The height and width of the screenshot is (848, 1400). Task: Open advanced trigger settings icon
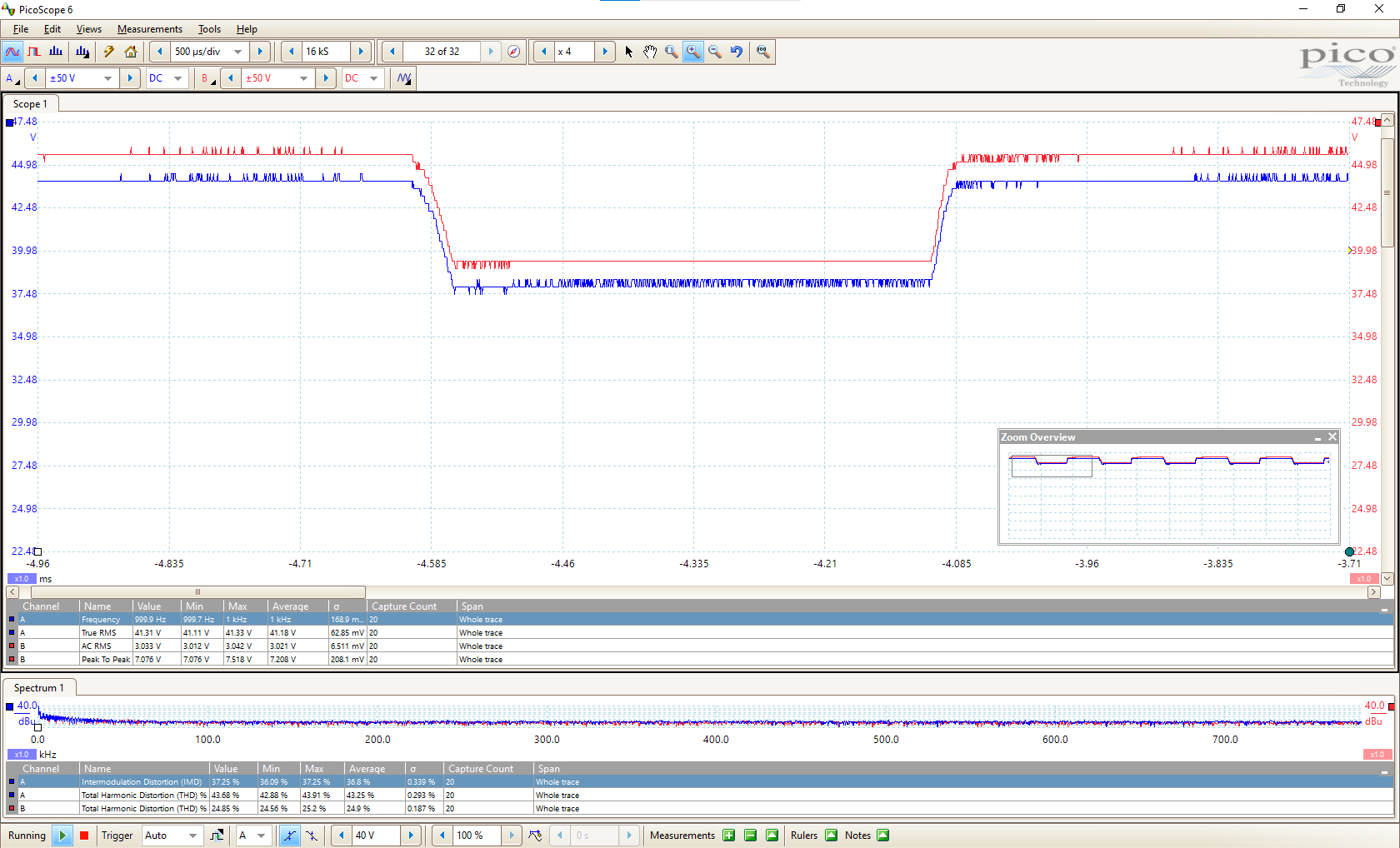click(217, 836)
